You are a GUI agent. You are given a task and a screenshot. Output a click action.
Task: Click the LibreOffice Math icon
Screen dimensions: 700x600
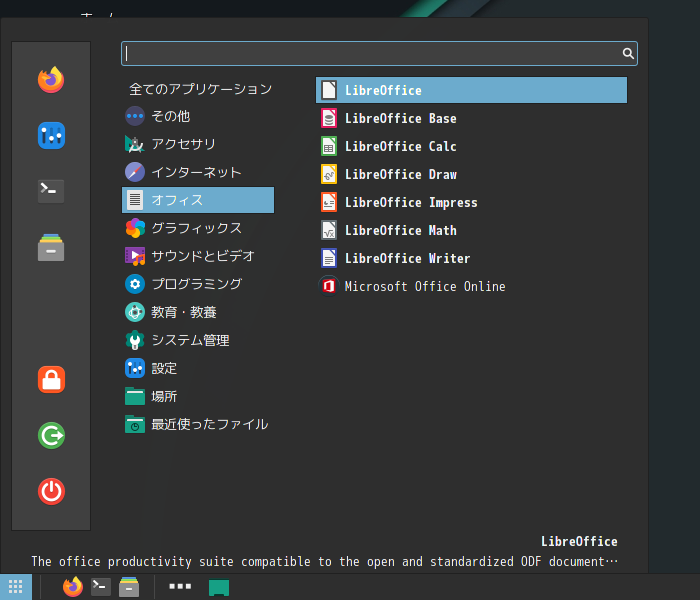(329, 230)
